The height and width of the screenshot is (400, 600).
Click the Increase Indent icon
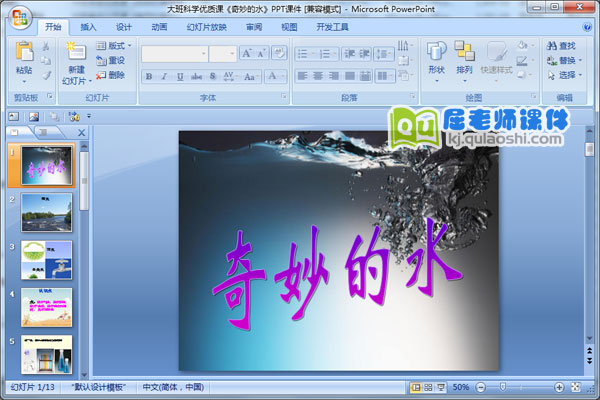[364, 54]
